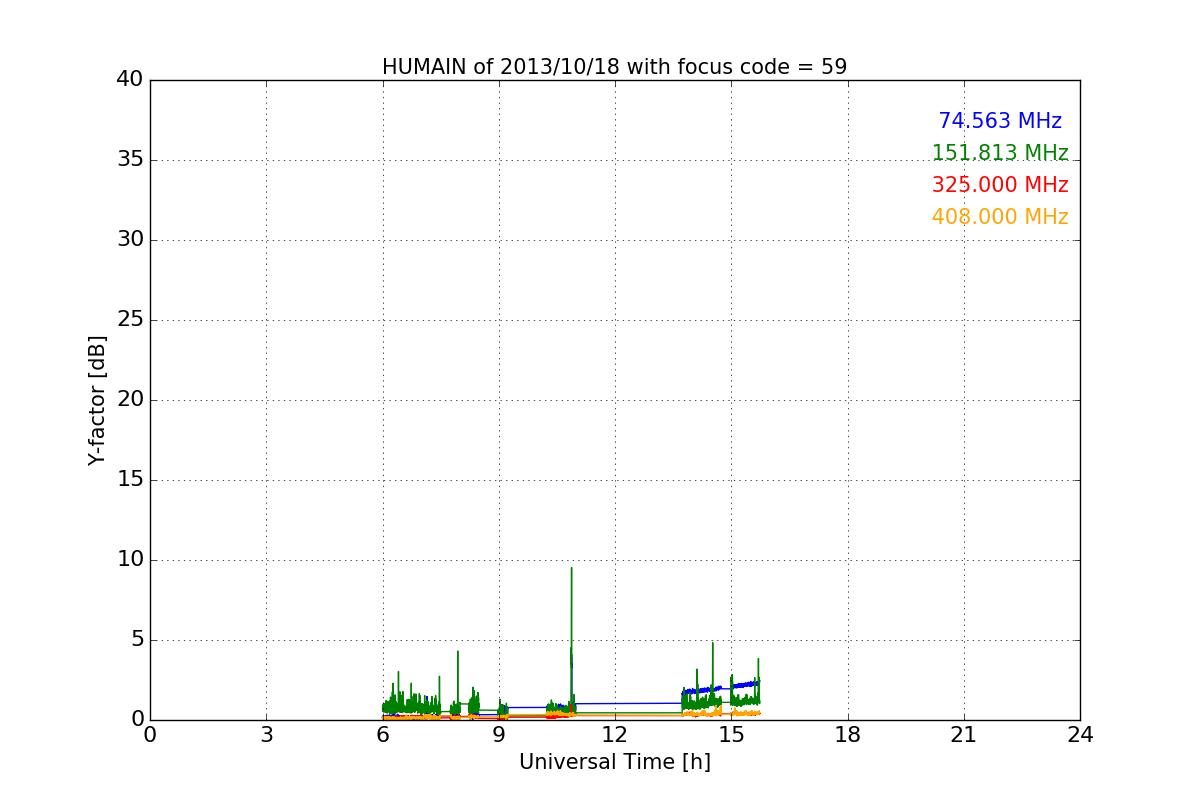Click the "Universal Time [h]" axis label
1200x800 pixels.
(614, 762)
